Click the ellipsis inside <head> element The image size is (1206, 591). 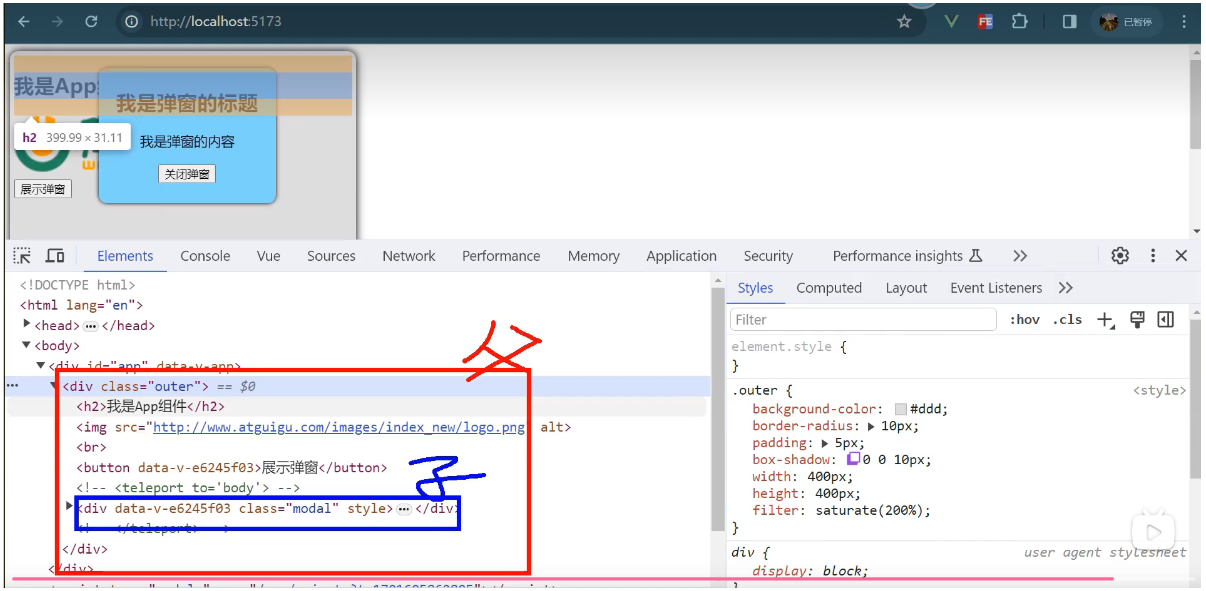coord(90,326)
